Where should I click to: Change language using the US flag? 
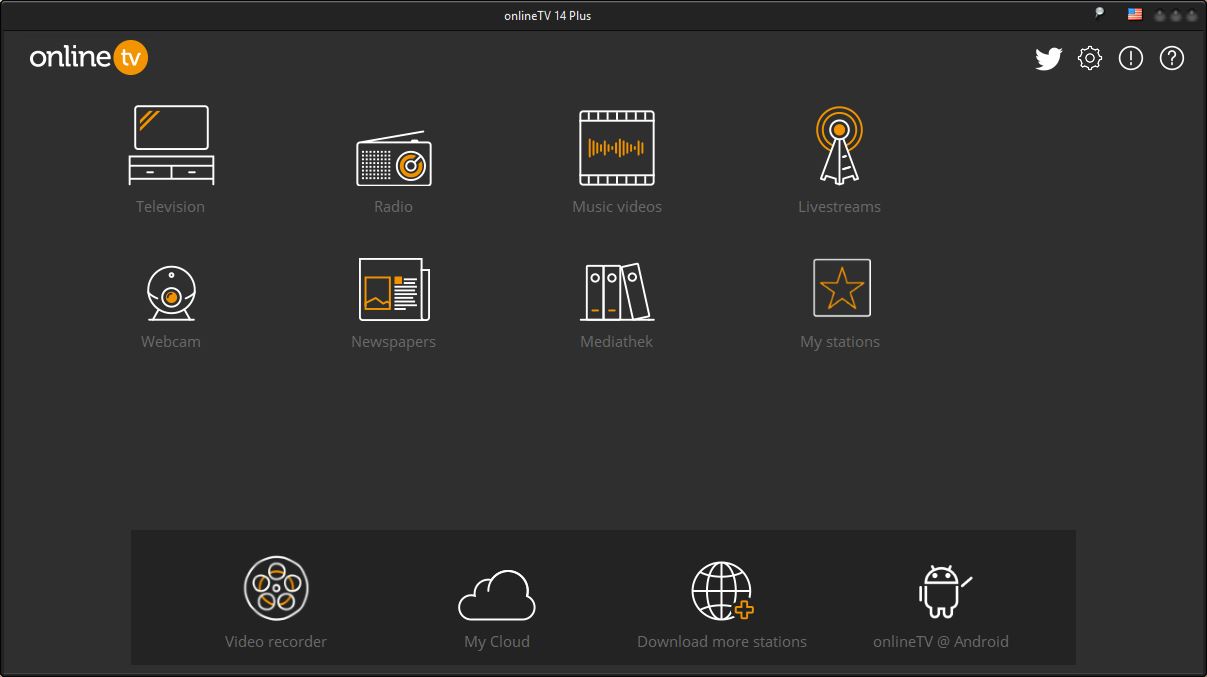pyautogui.click(x=1135, y=15)
